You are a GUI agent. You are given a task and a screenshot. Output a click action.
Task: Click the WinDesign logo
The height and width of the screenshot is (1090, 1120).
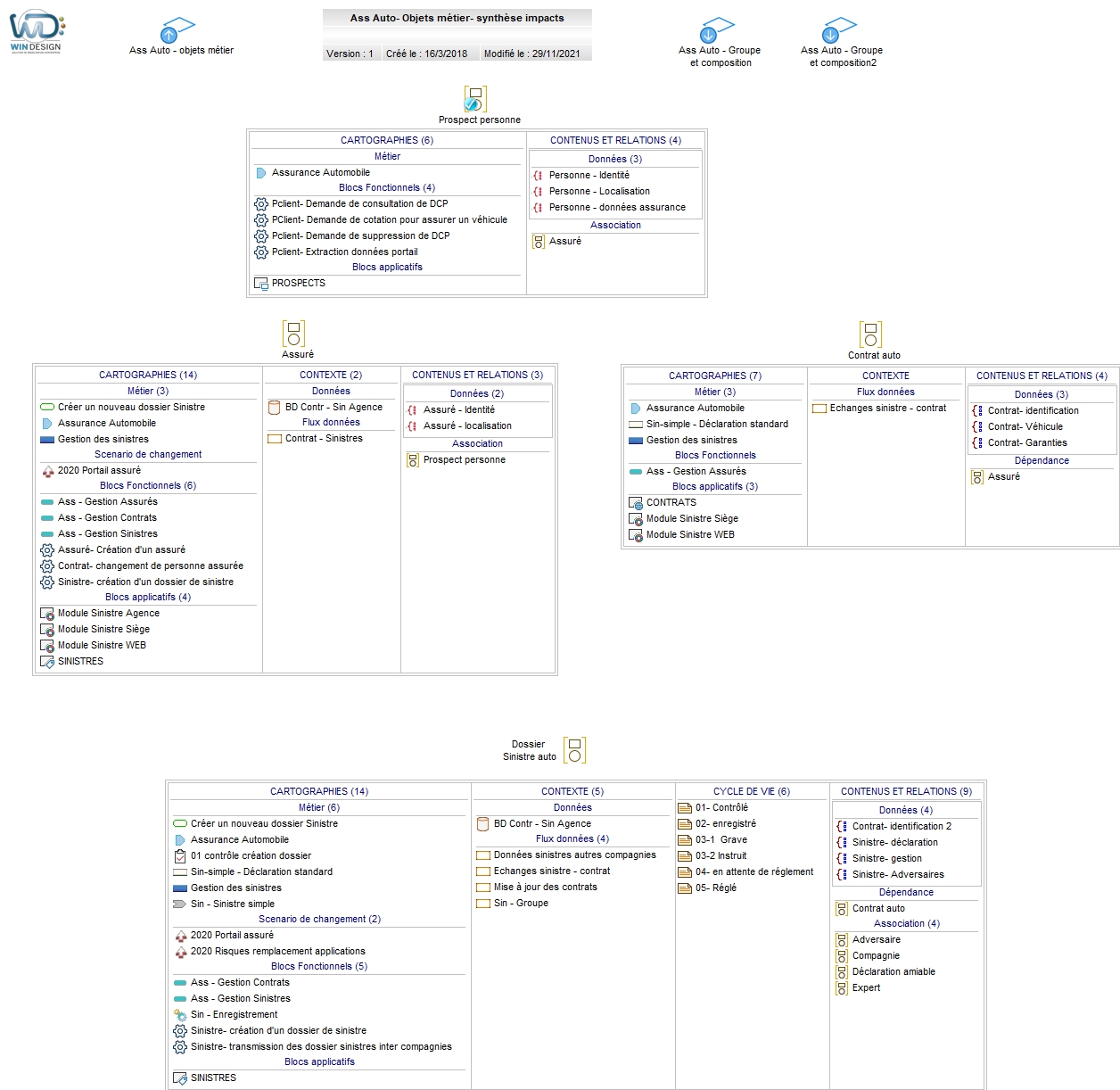click(37, 32)
